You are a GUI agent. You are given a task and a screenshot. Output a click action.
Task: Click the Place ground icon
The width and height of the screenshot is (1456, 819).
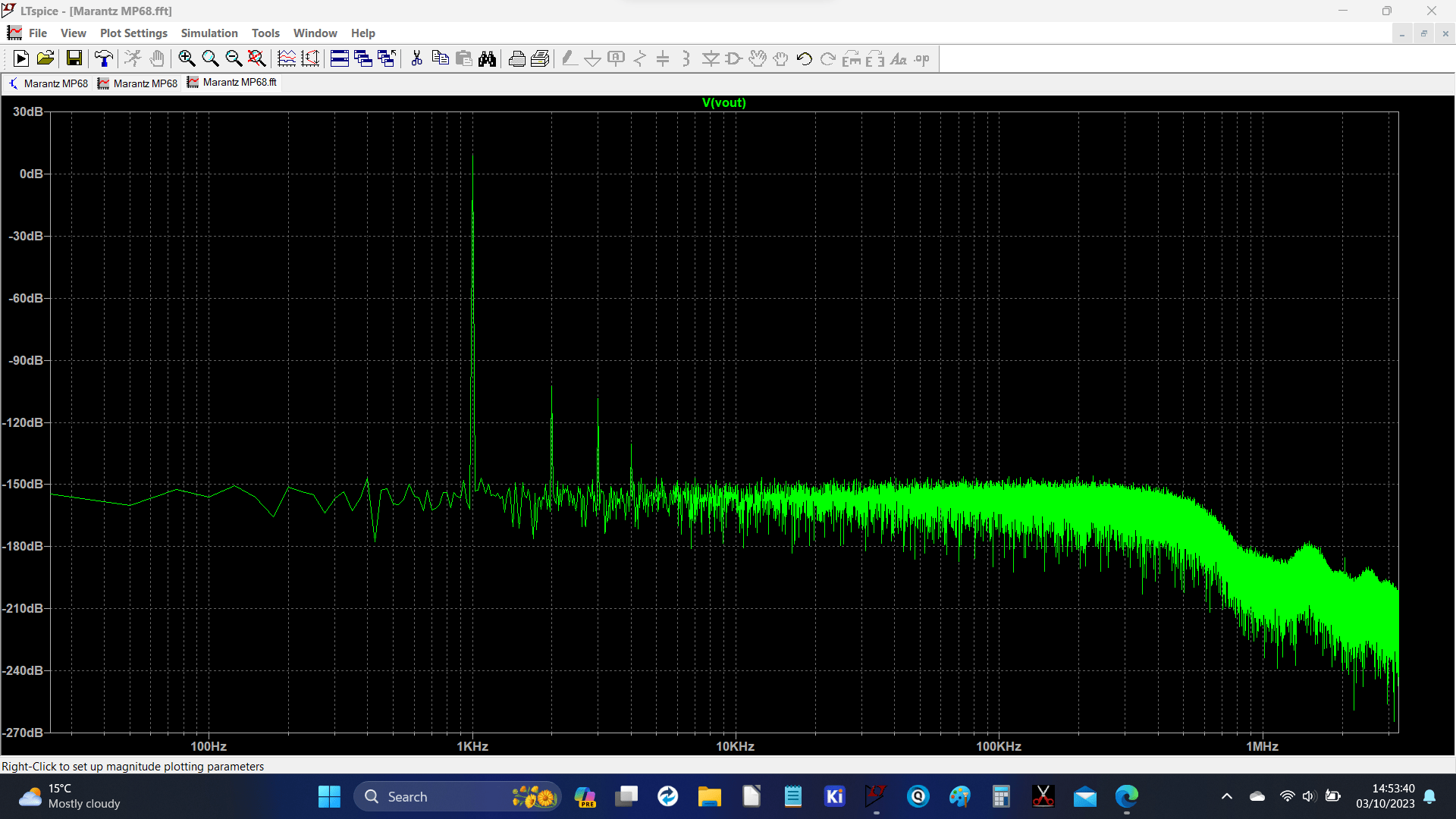coord(593,58)
